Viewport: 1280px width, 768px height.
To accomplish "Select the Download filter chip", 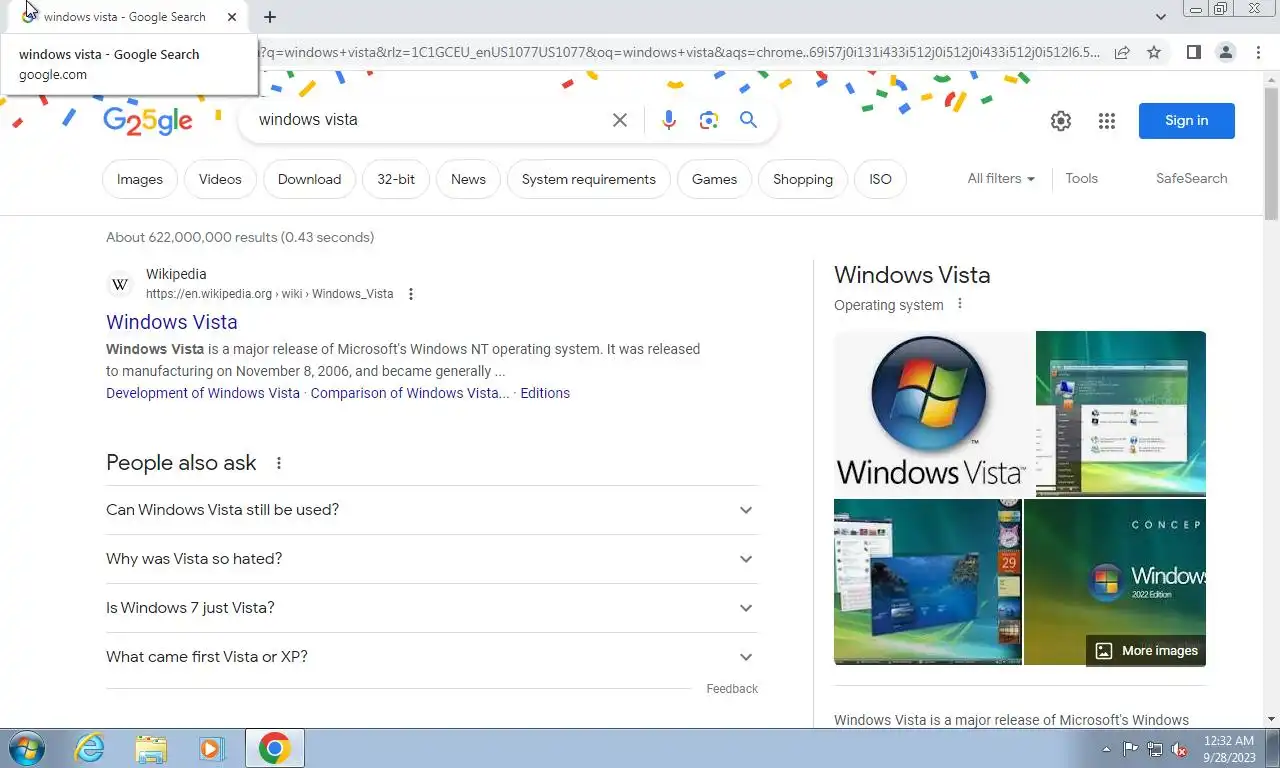I will [x=309, y=179].
